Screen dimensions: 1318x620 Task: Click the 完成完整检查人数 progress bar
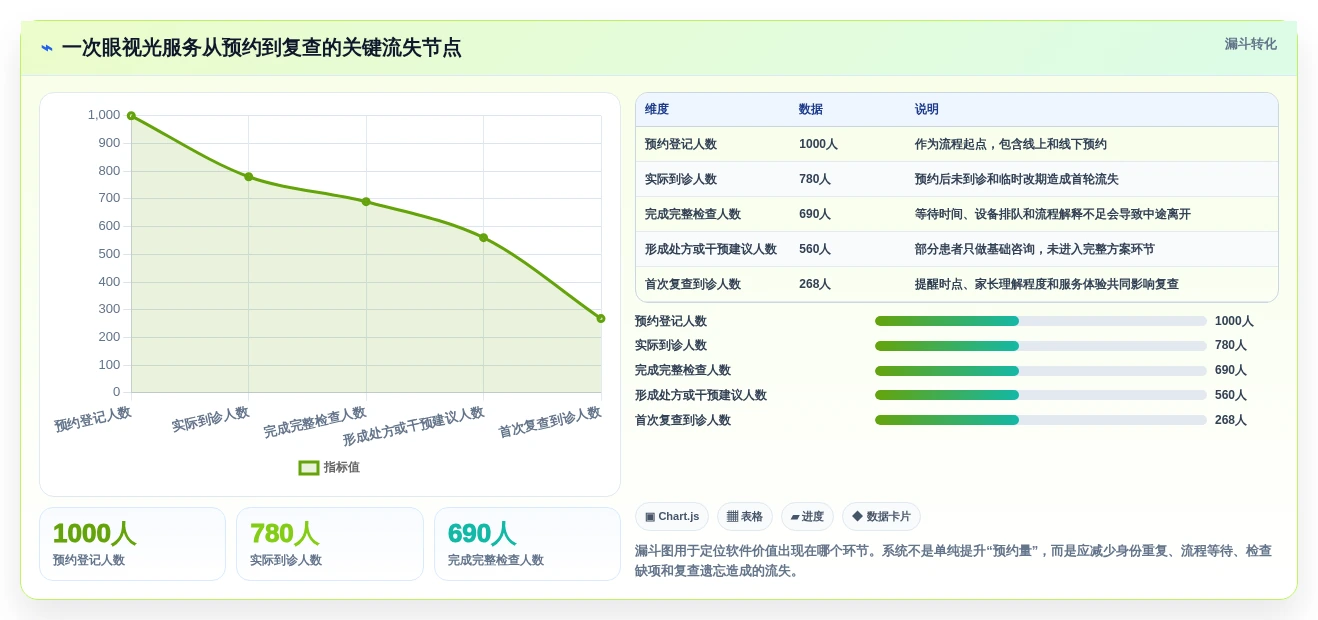(x=1041, y=370)
